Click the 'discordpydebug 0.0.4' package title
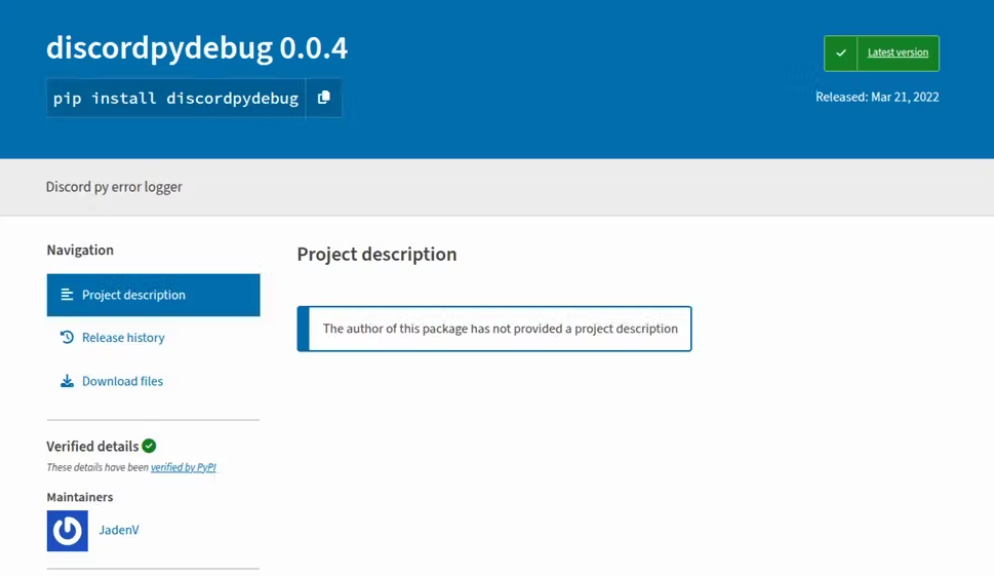The height and width of the screenshot is (587, 994). tap(197, 48)
